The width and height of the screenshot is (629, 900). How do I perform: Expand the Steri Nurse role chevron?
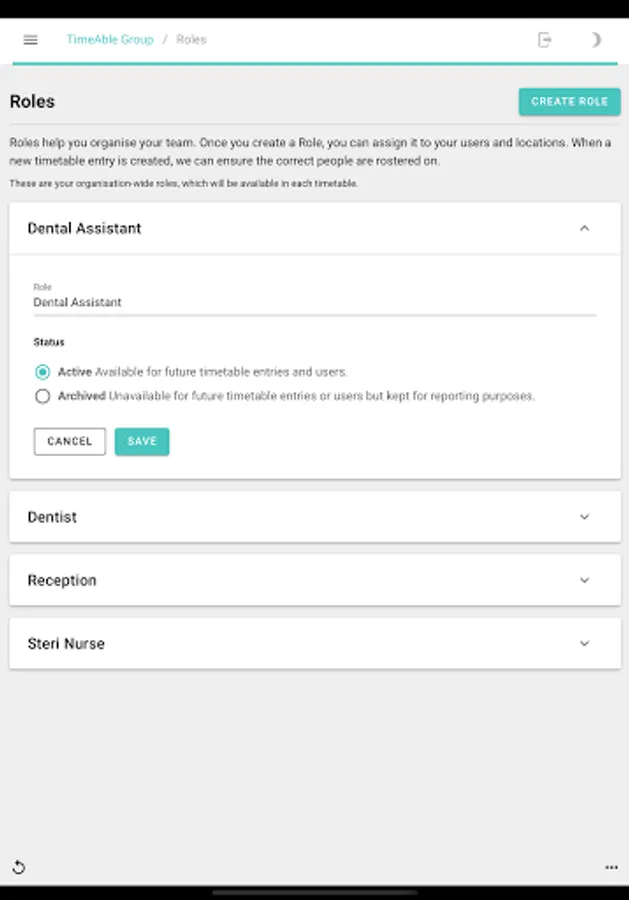[x=585, y=644]
